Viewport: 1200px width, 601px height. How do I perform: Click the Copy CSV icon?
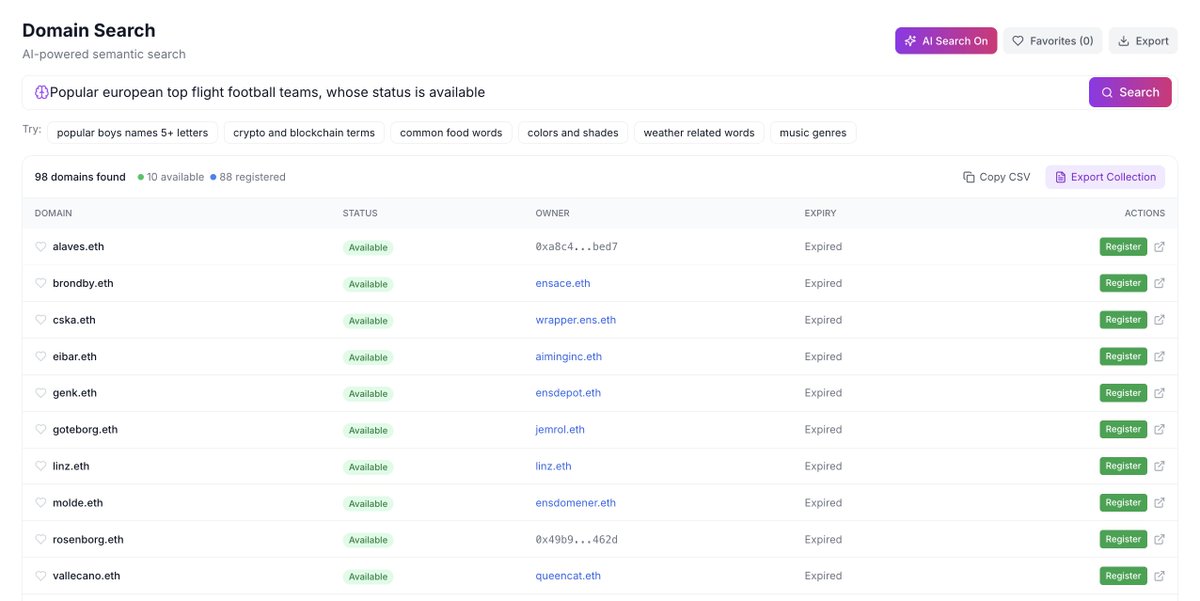coord(968,176)
